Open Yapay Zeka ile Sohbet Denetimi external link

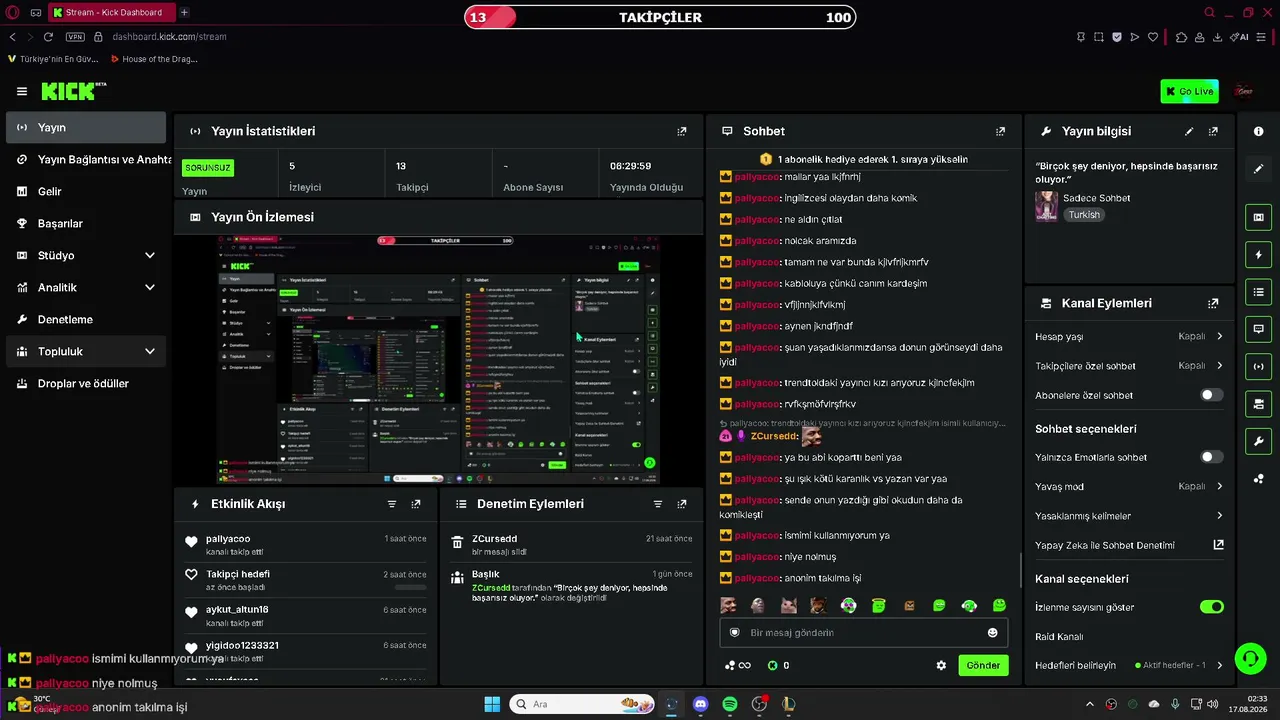1218,545
